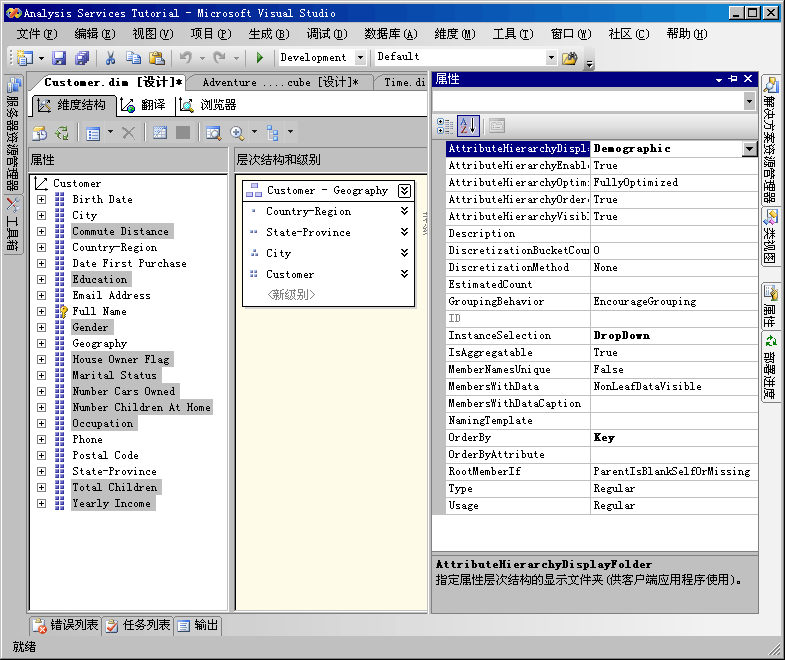Click the Save icon in main toolbar

coord(59,58)
